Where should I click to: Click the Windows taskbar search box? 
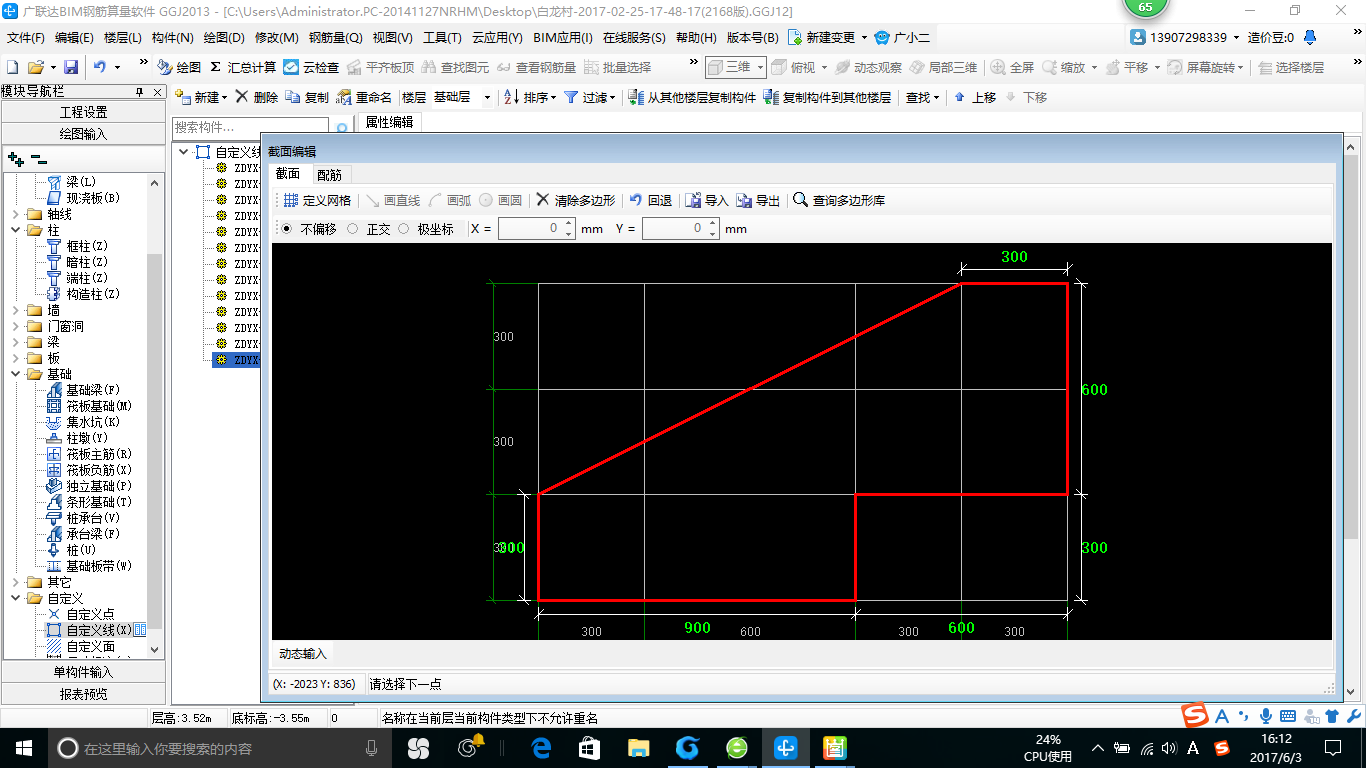point(220,748)
